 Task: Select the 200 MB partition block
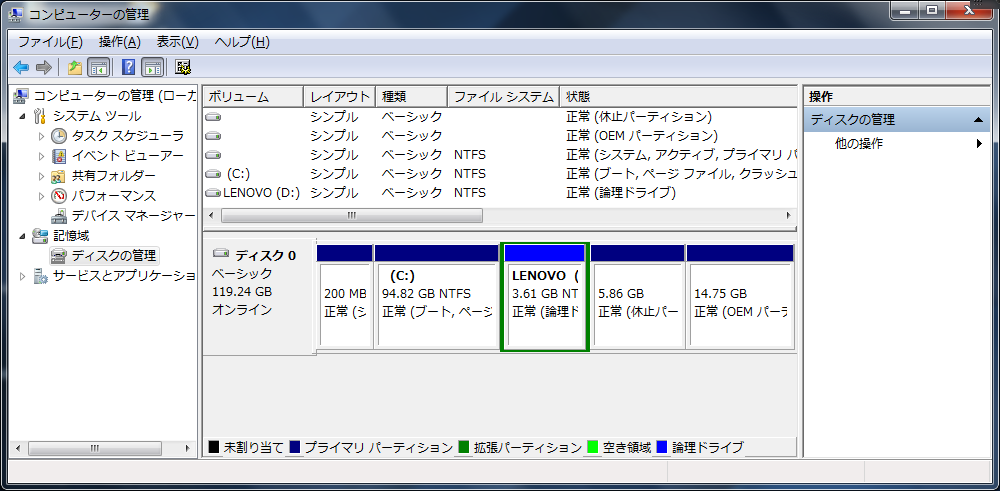(344, 297)
